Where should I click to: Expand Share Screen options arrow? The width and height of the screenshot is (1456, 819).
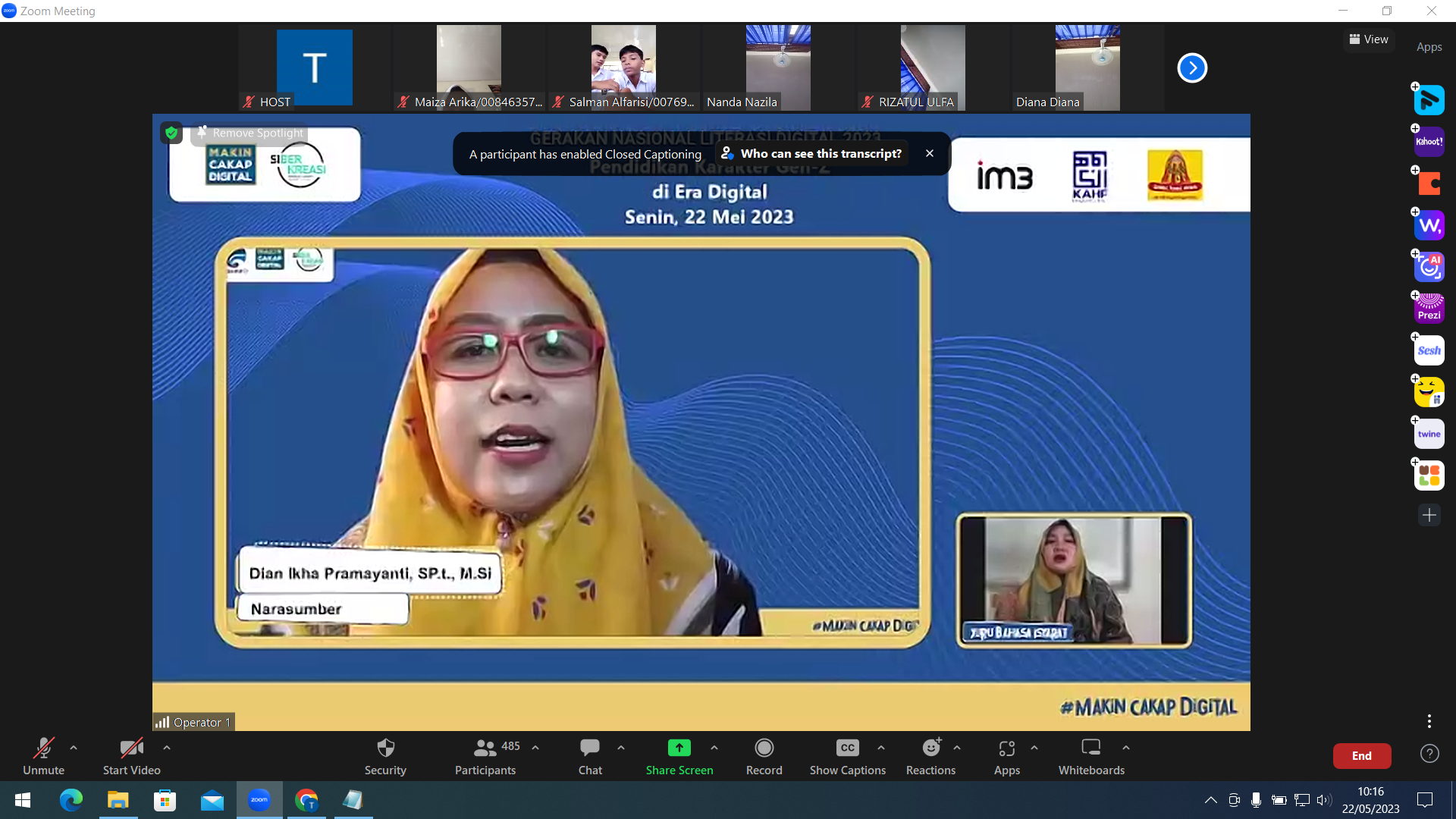714,748
